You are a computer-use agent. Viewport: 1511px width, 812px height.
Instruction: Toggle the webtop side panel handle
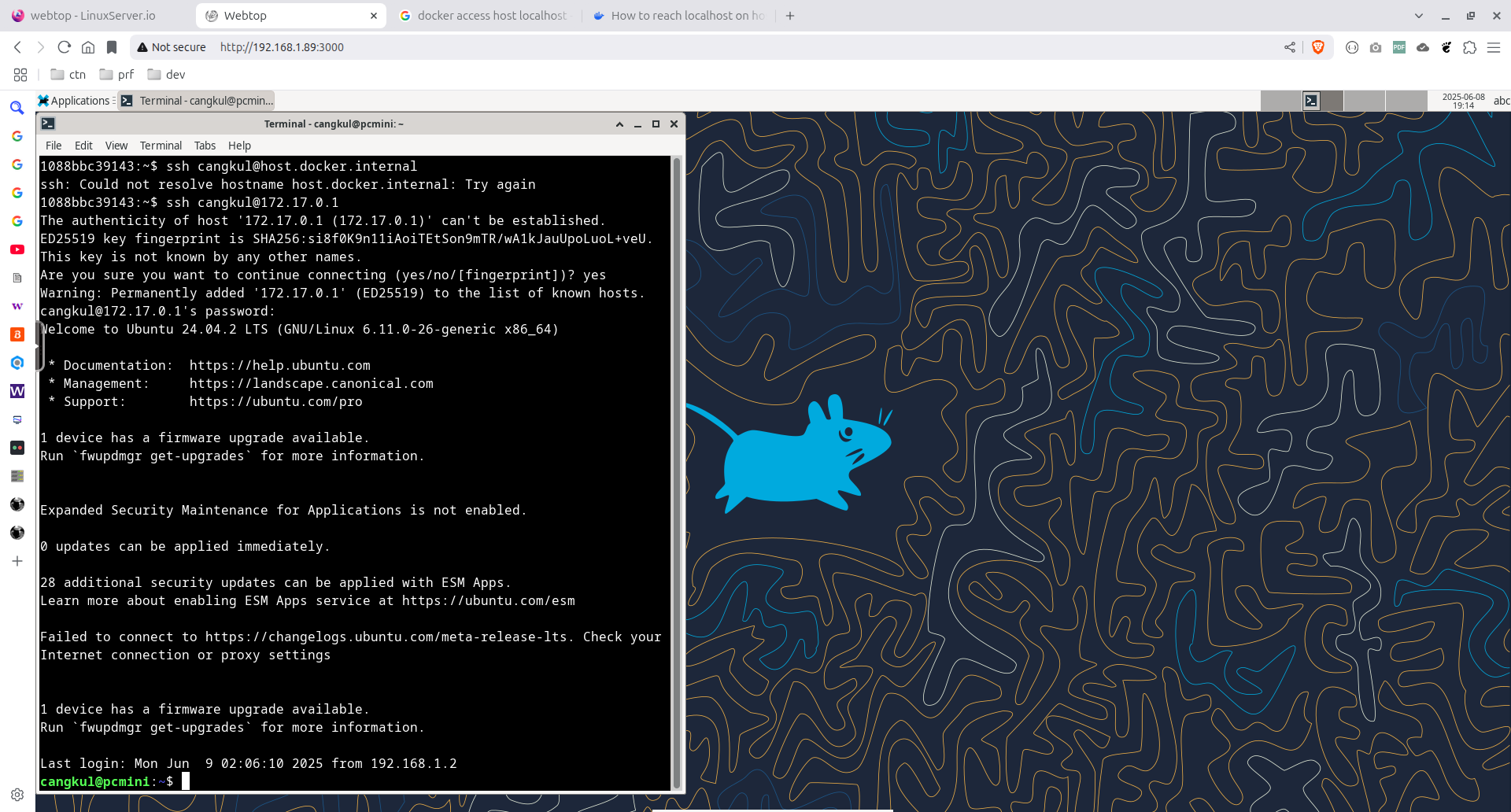tap(39, 346)
